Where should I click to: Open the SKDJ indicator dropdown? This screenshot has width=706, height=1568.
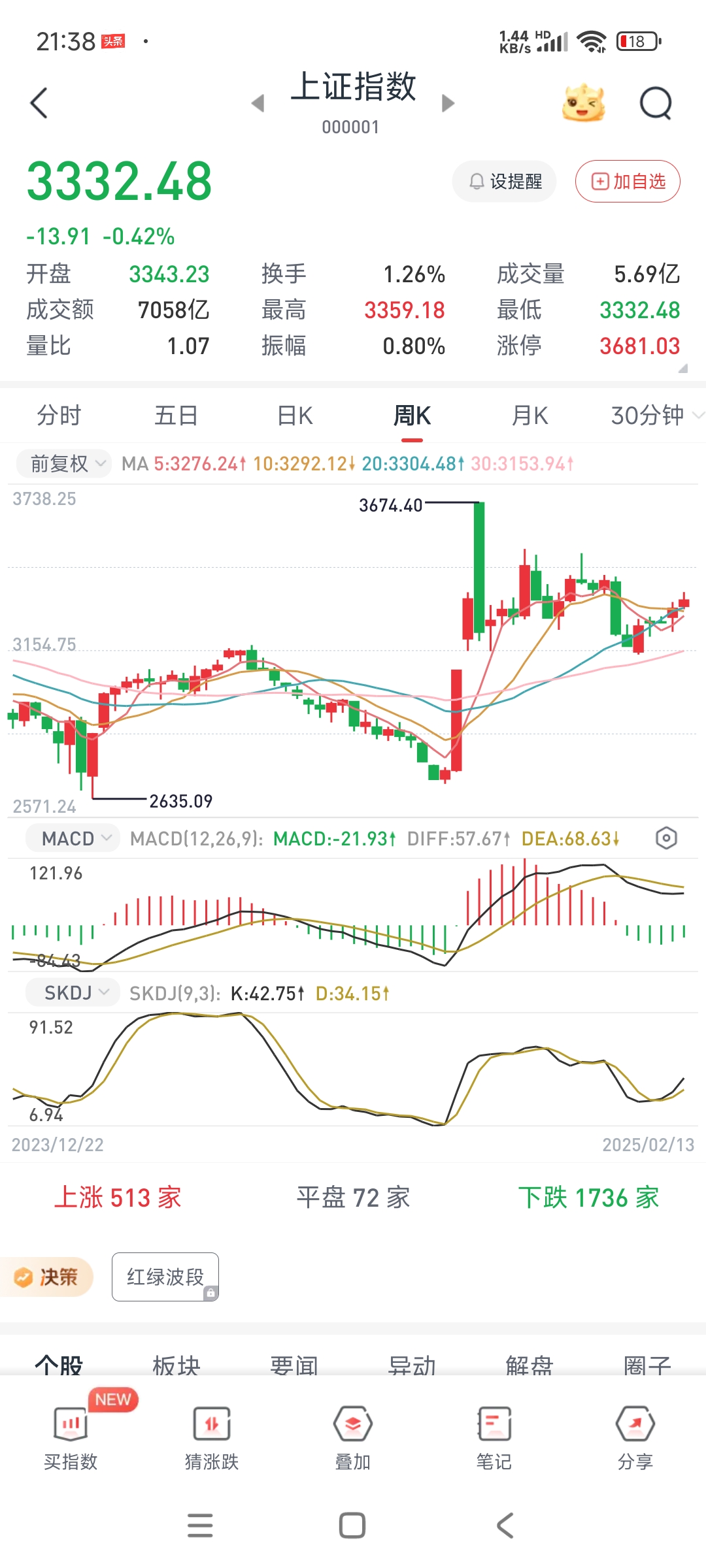pyautogui.click(x=73, y=993)
